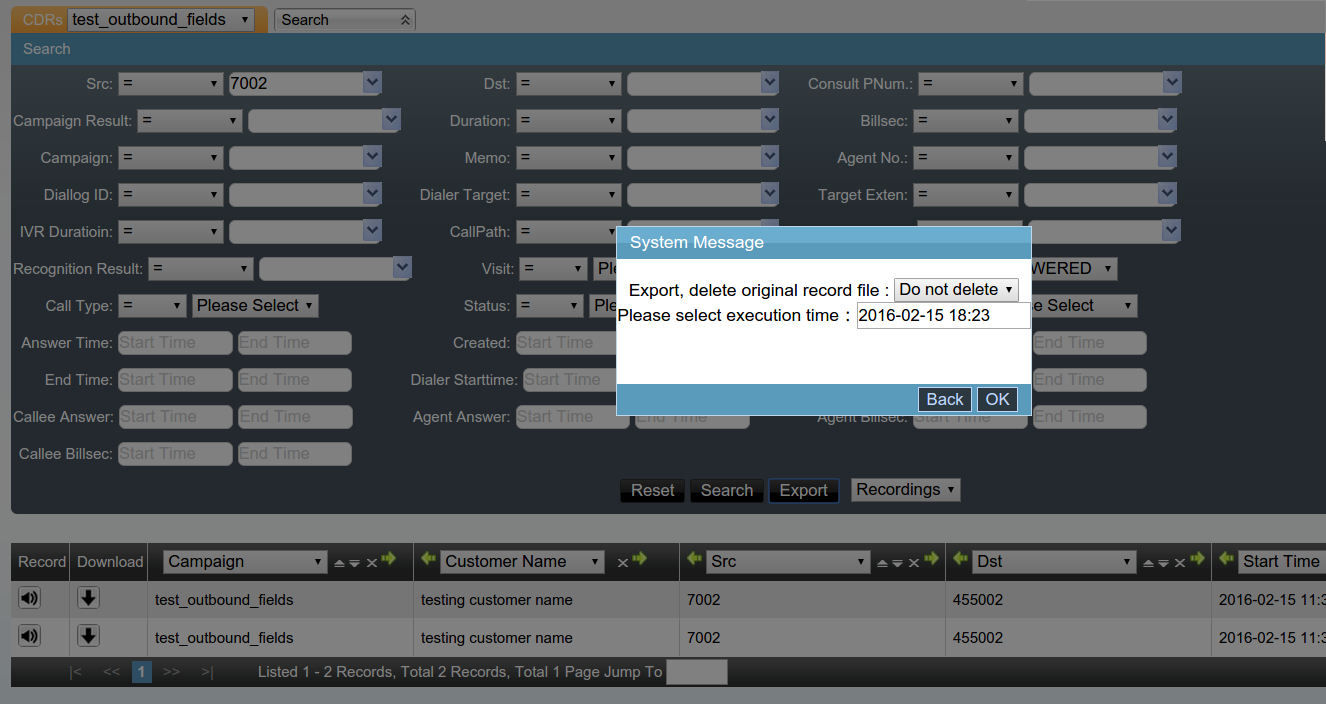This screenshot has width=1326, height=704.
Task: Click the execution time input field
Action: (x=943, y=316)
